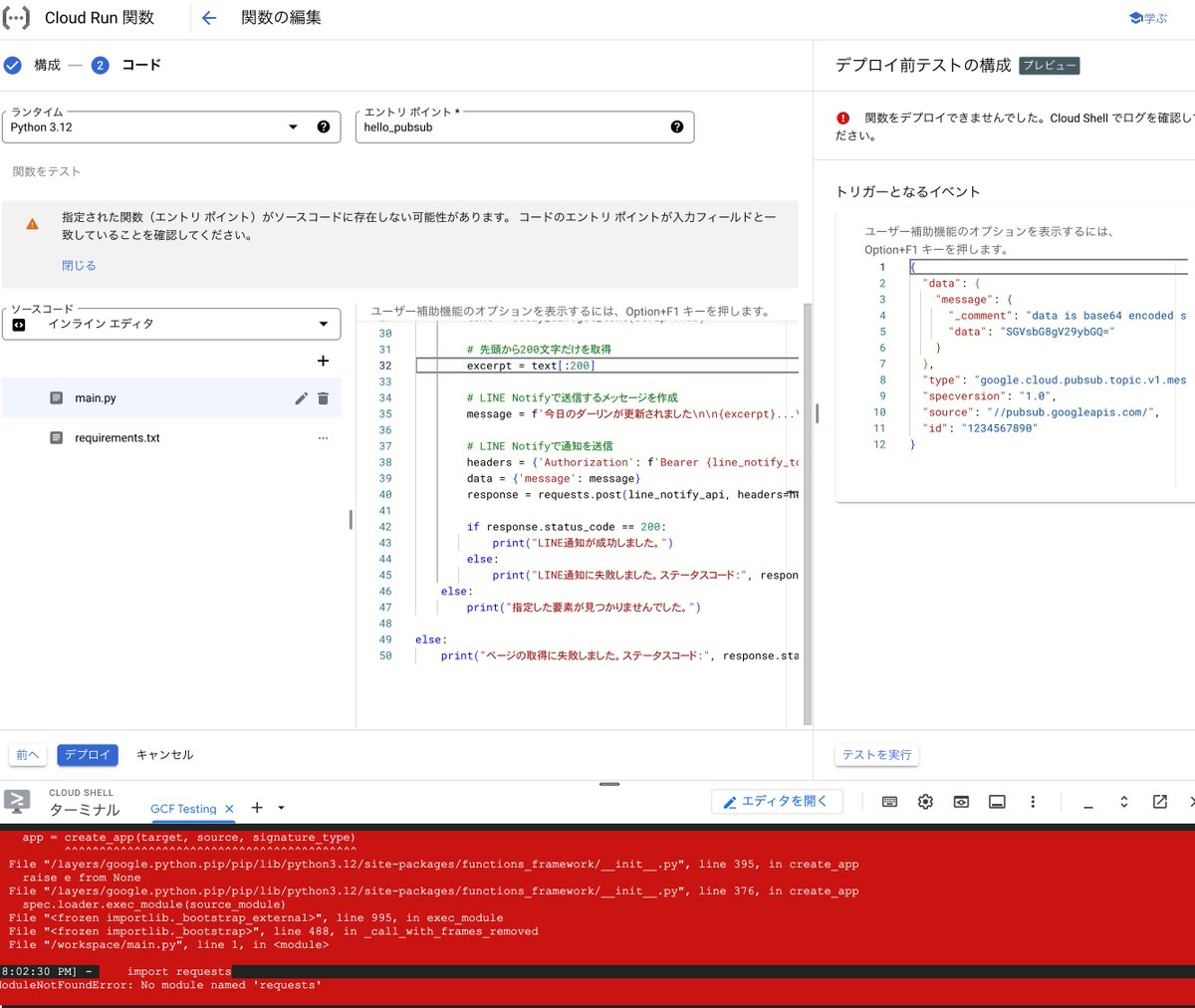Click the Cloud Shell web preview icon
The image size is (1195, 1008).
tap(961, 802)
